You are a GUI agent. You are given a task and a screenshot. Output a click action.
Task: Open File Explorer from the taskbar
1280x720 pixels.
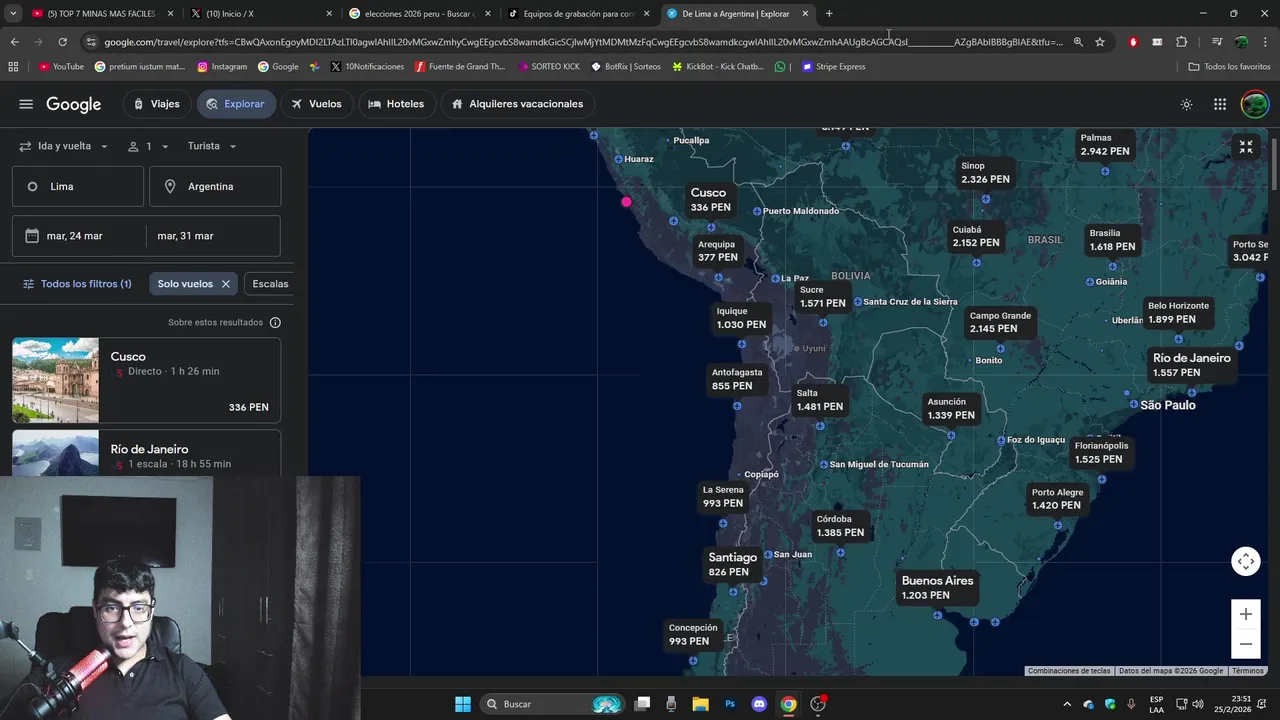[700, 704]
